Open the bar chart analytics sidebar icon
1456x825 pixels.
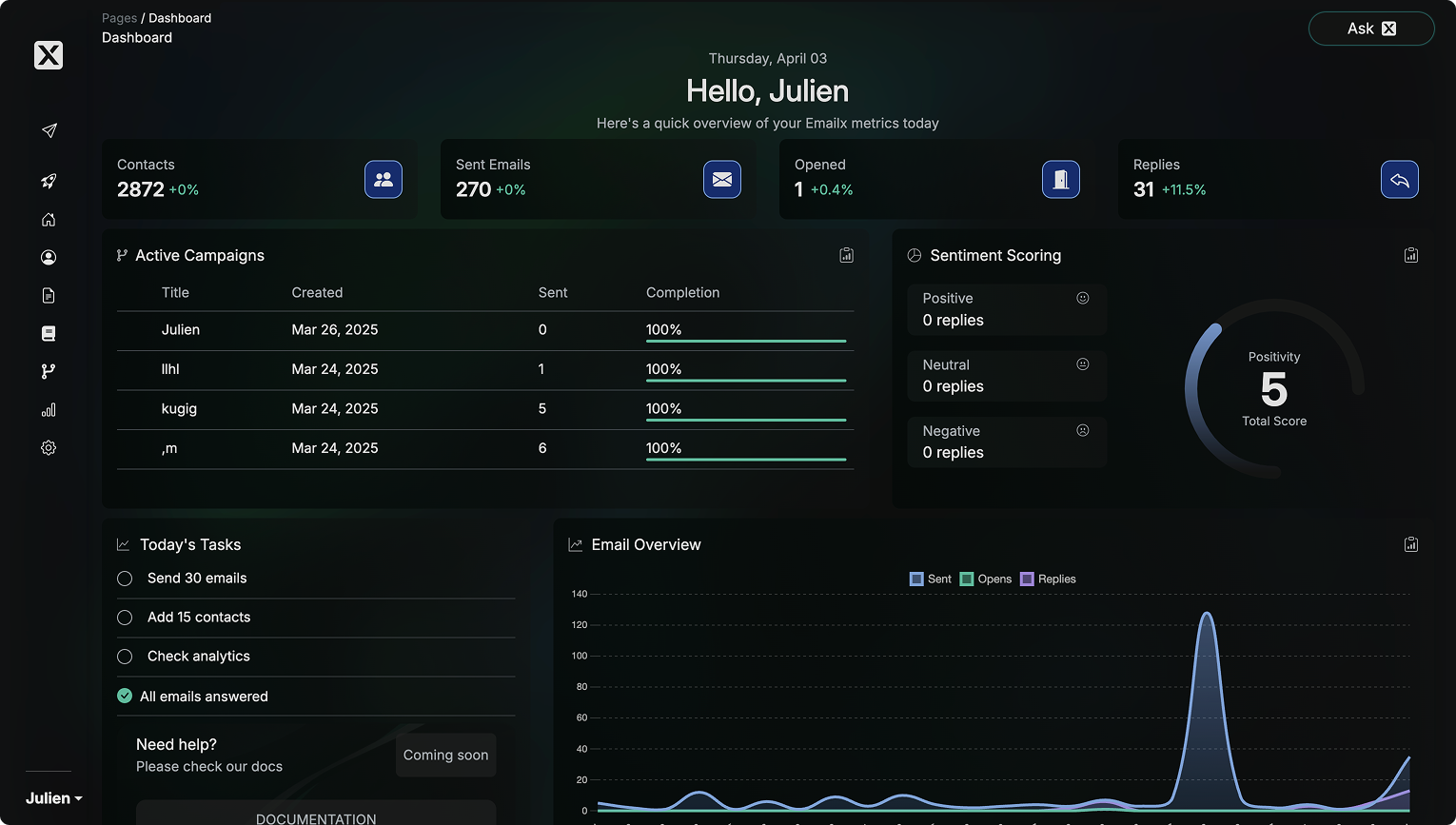tap(49, 410)
